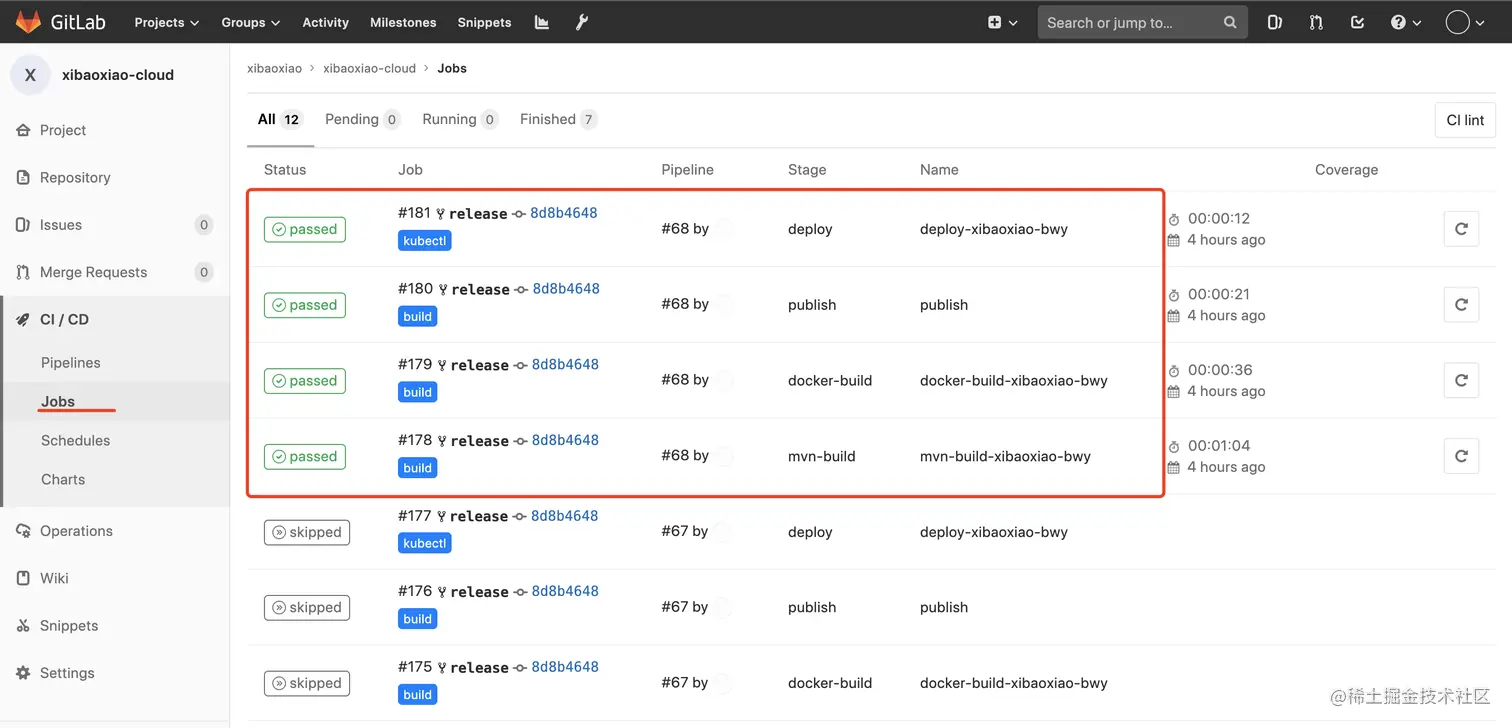Click the GitLab fox logo
This screenshot has height=728, width=1512.
[28, 21]
